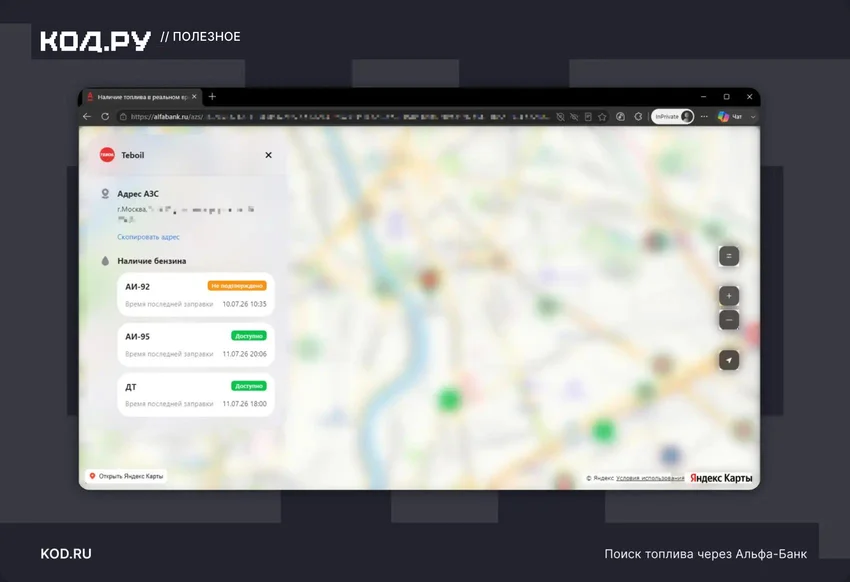Open the tracking prevention shield icon
This screenshot has height=582, width=850.
coord(561,117)
